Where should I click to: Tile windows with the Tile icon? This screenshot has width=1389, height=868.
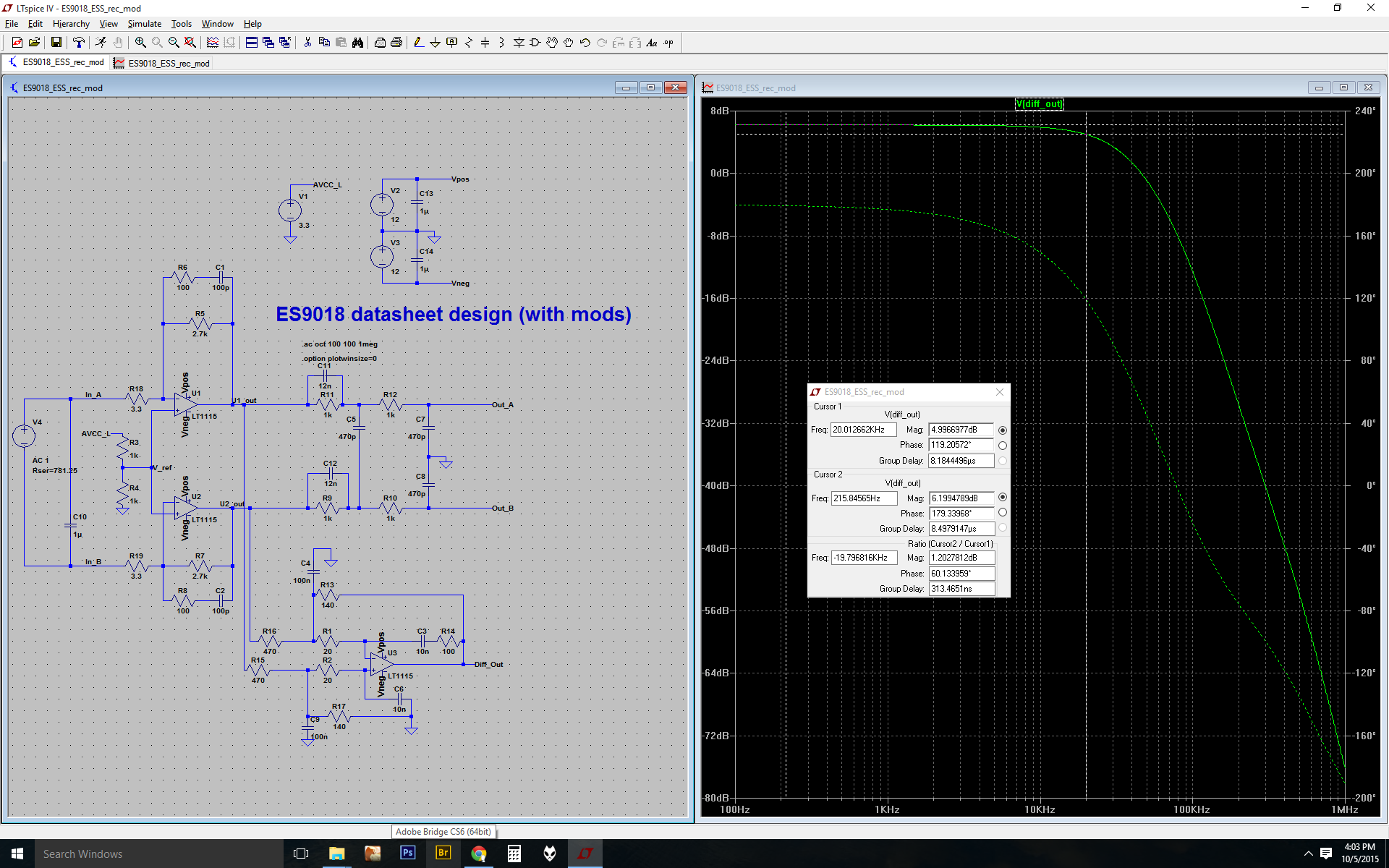coord(252,43)
